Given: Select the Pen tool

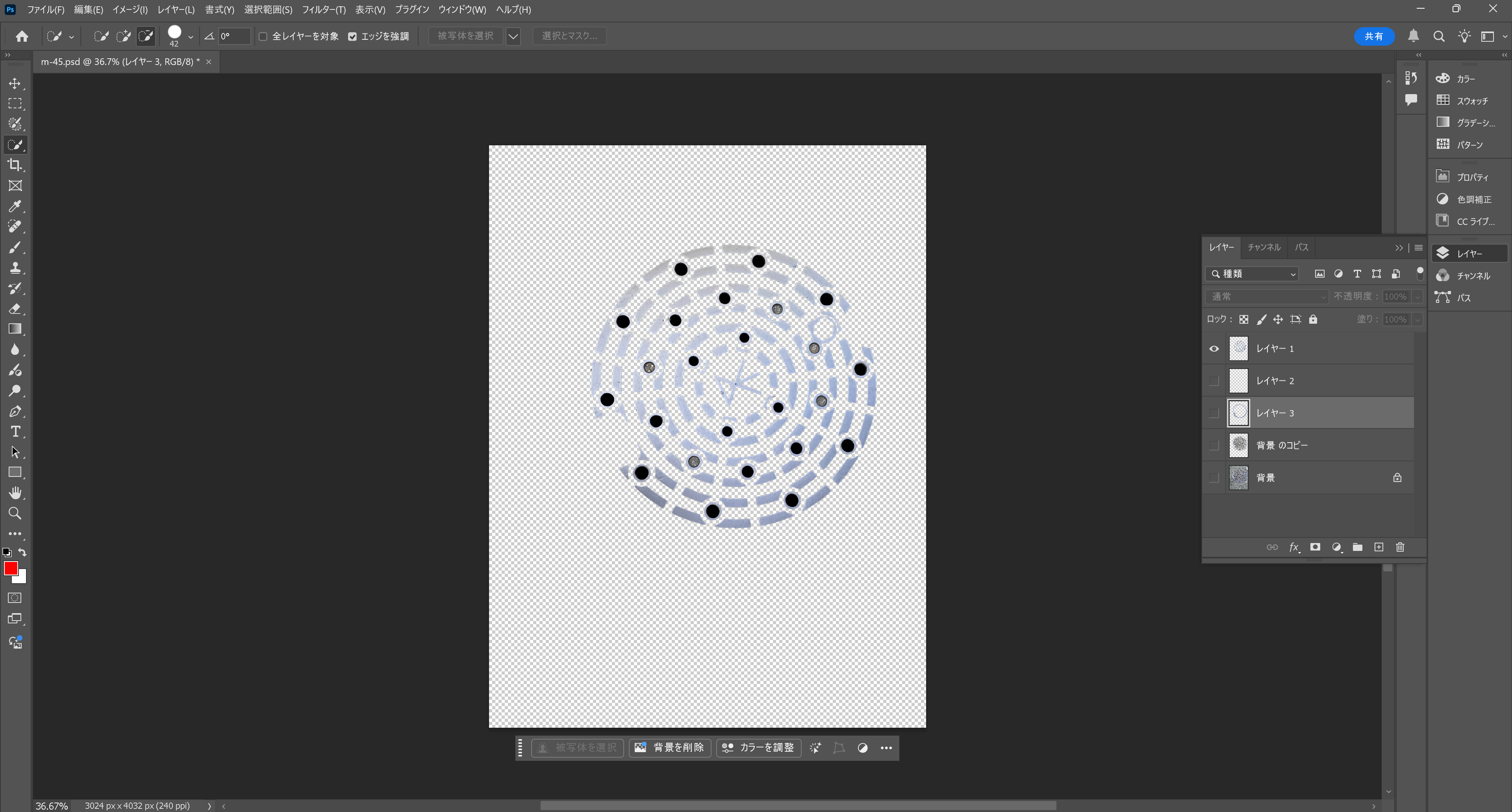Looking at the screenshot, I should (x=15, y=411).
